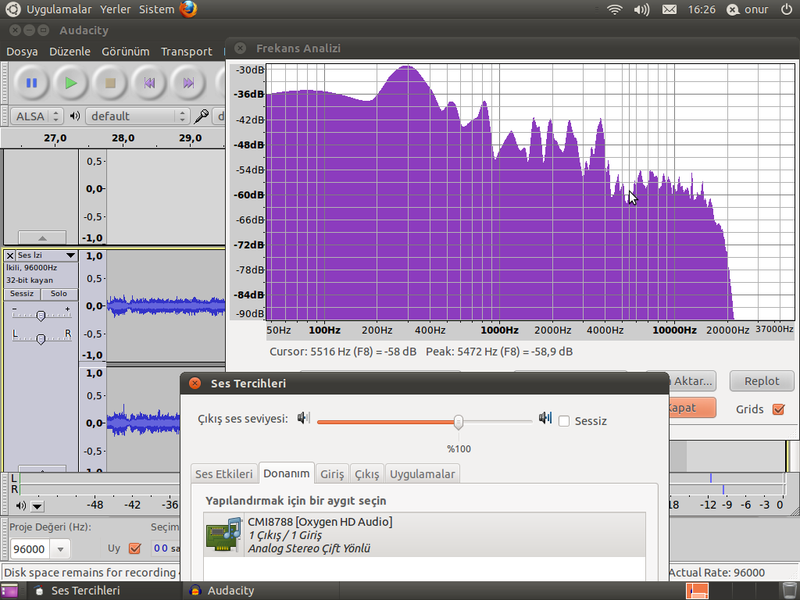
Task: Stop playback with the Stop button
Action: click(110, 83)
